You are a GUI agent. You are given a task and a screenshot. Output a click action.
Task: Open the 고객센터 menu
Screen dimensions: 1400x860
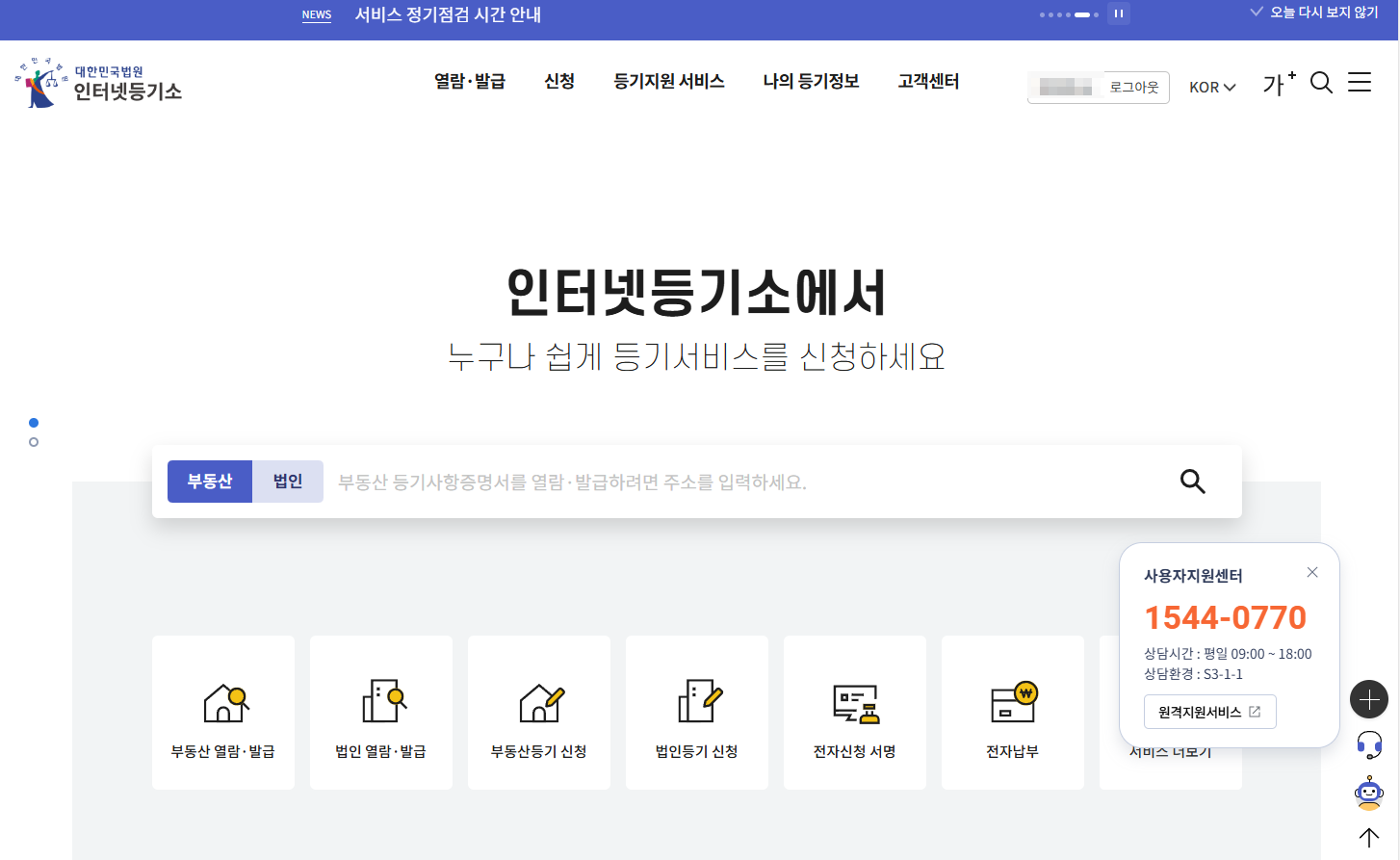(x=928, y=82)
